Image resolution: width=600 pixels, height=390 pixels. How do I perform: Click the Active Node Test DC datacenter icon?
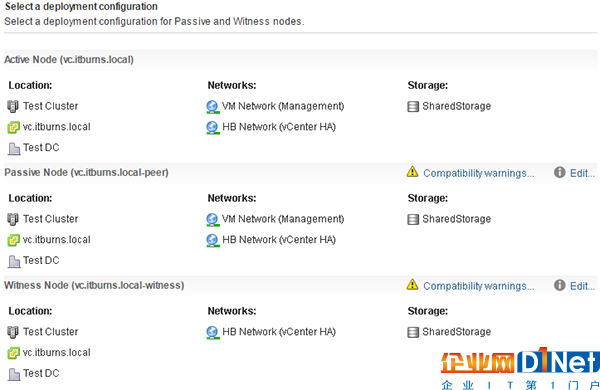pyautogui.click(x=14, y=148)
